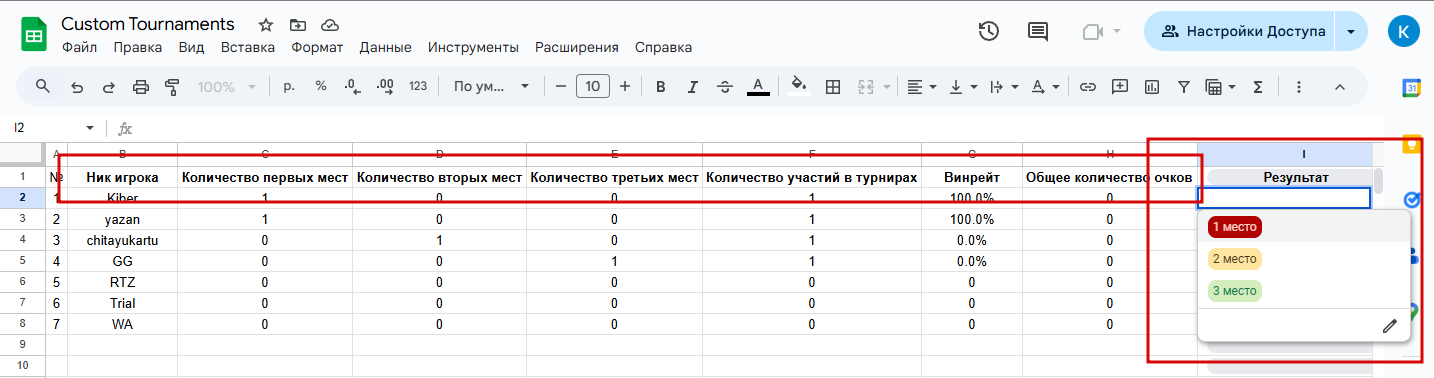Click the font size field showing 10
Screen dimensions: 1434x378
tap(593, 87)
